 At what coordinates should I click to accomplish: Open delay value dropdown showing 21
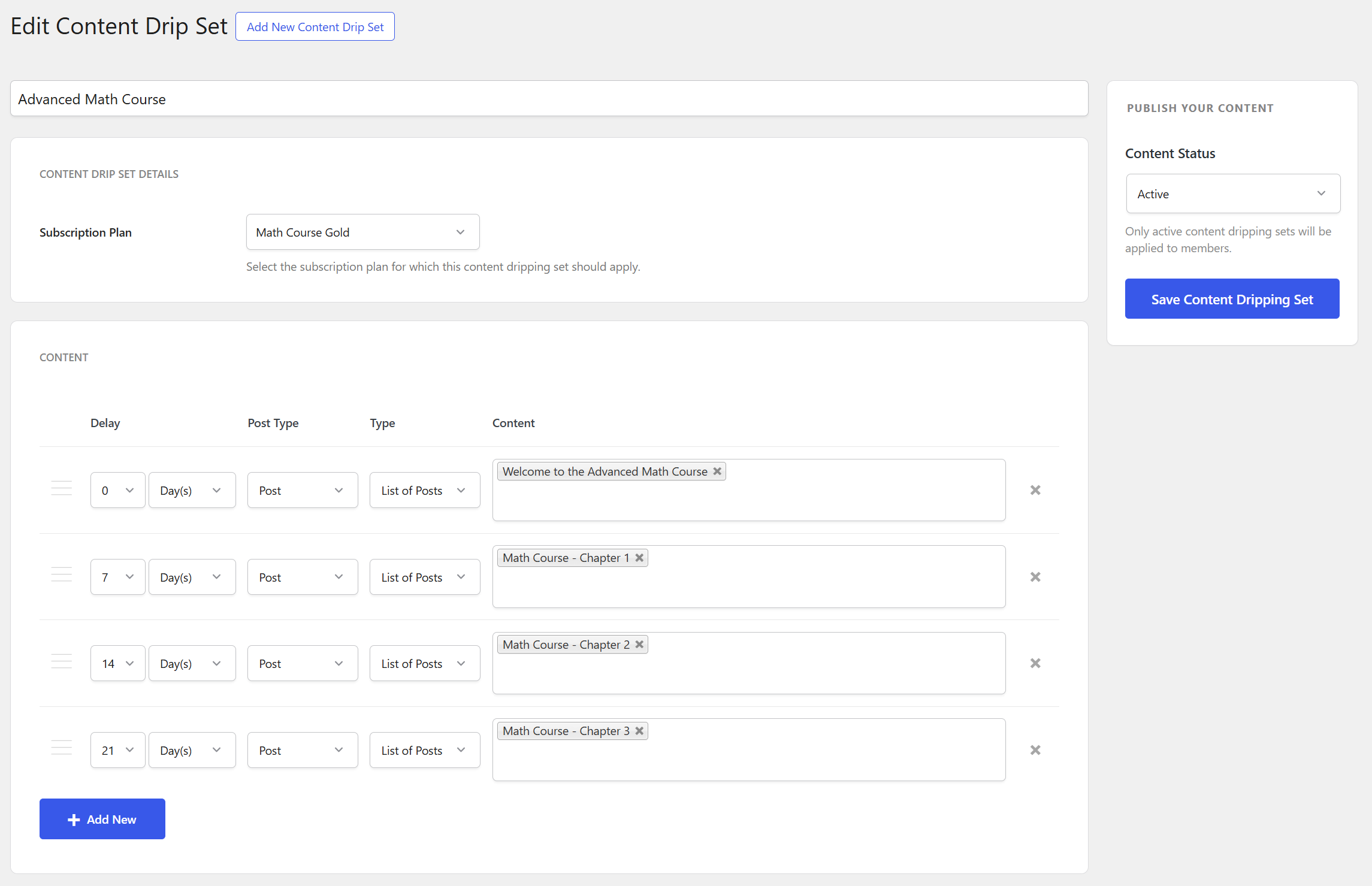click(117, 750)
